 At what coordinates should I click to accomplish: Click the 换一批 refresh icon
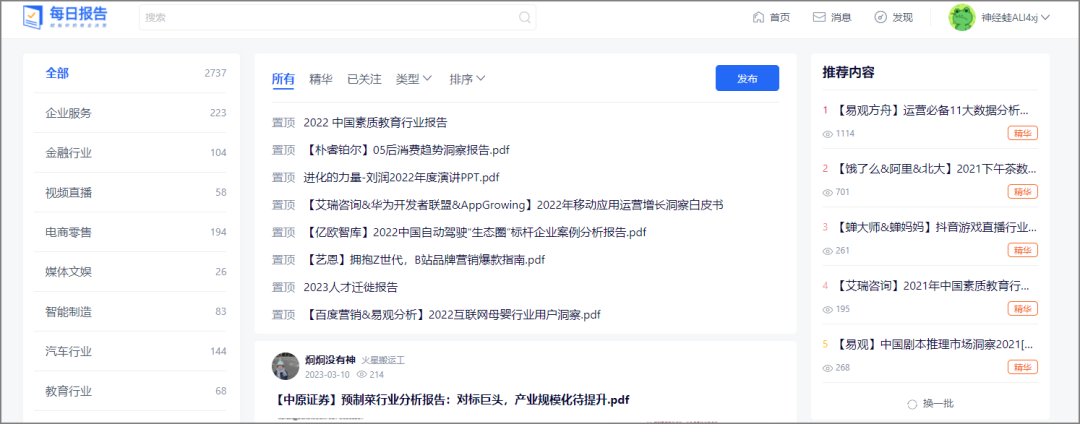point(913,404)
